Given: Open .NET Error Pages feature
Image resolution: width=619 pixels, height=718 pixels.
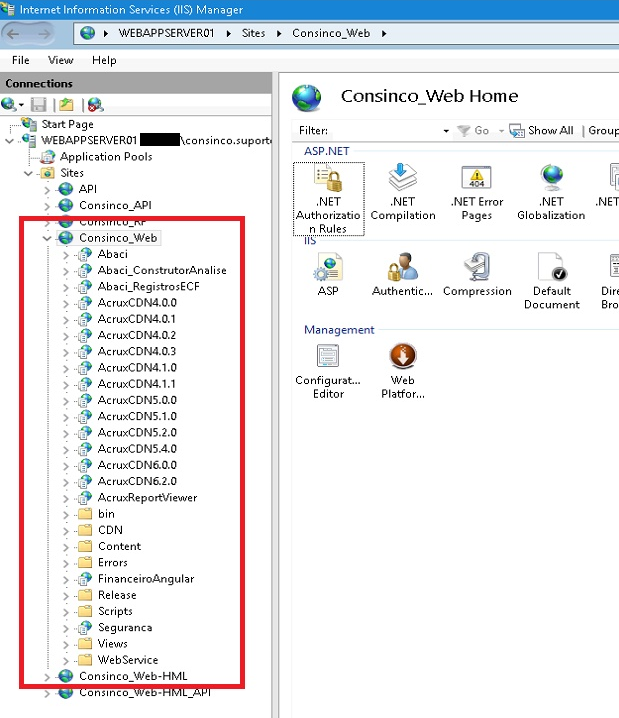Looking at the screenshot, I should pos(477,192).
